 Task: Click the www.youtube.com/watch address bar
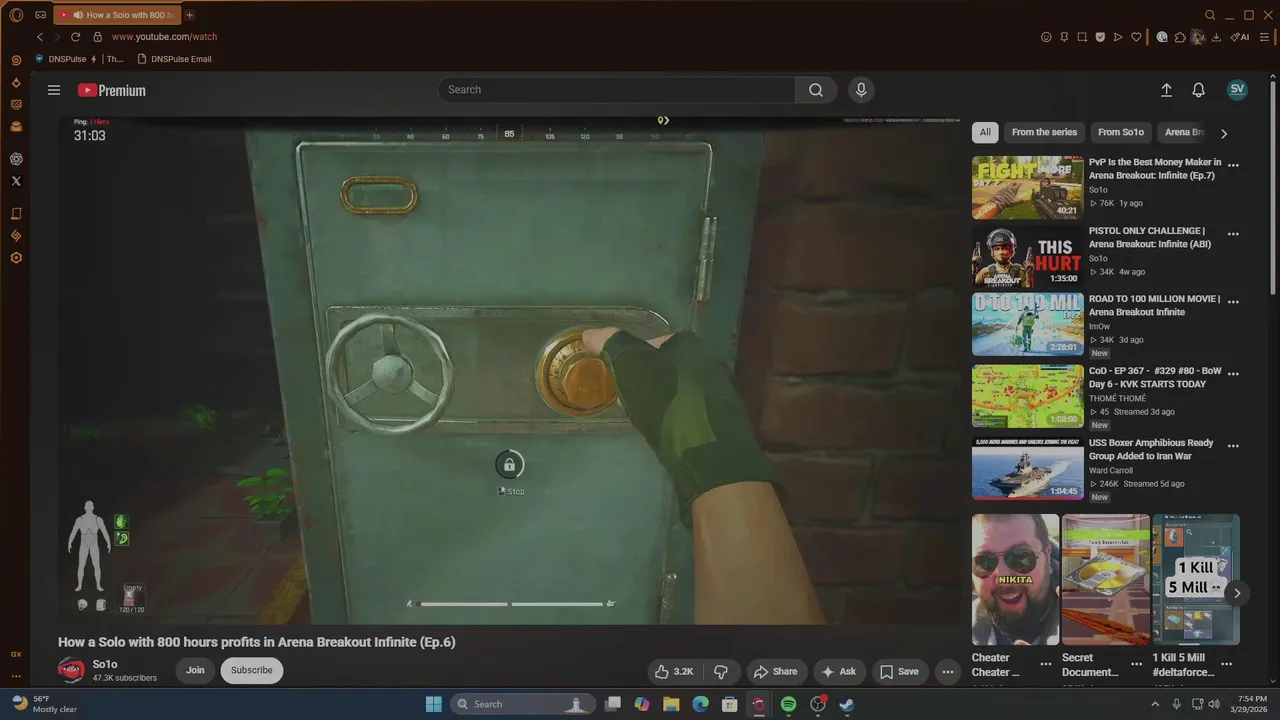[164, 37]
